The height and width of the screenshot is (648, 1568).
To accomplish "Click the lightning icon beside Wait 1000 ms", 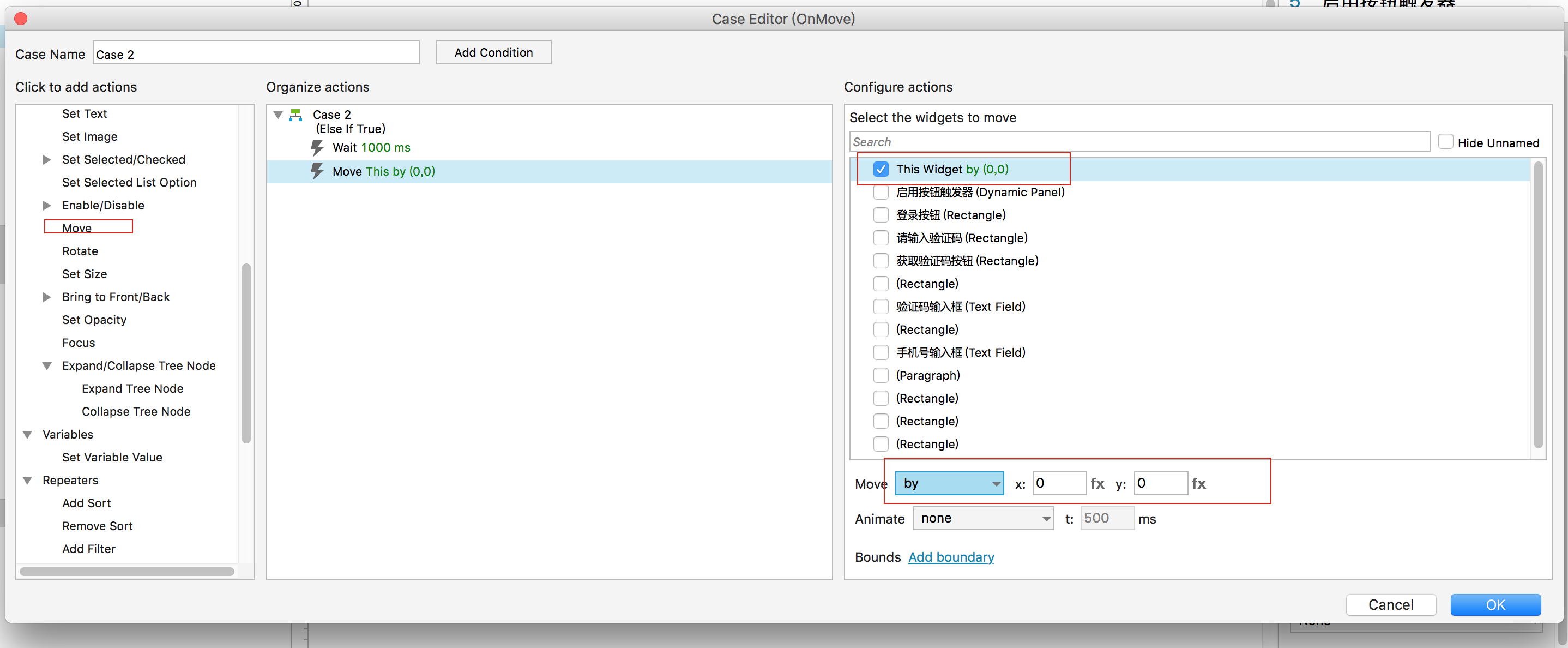I will pos(317,147).
